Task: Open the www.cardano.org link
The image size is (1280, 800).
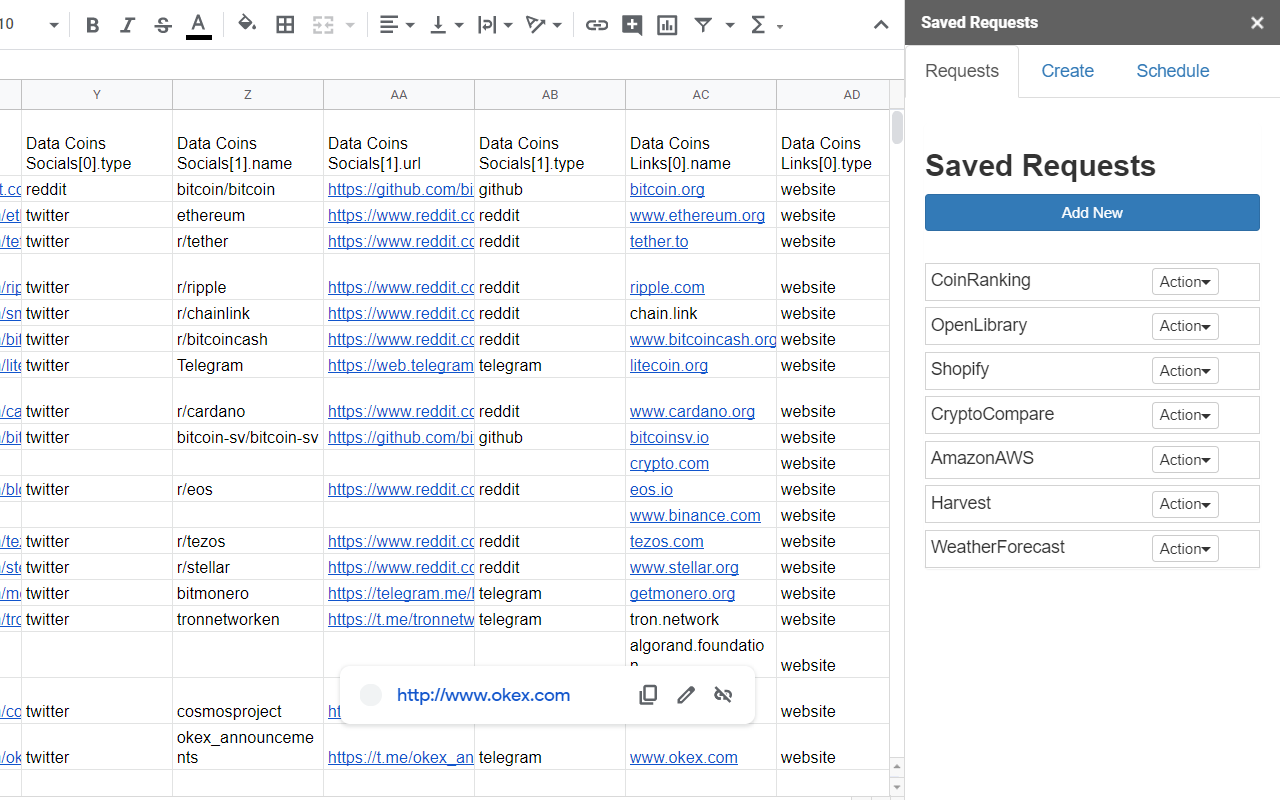Action: pyautogui.click(x=692, y=412)
